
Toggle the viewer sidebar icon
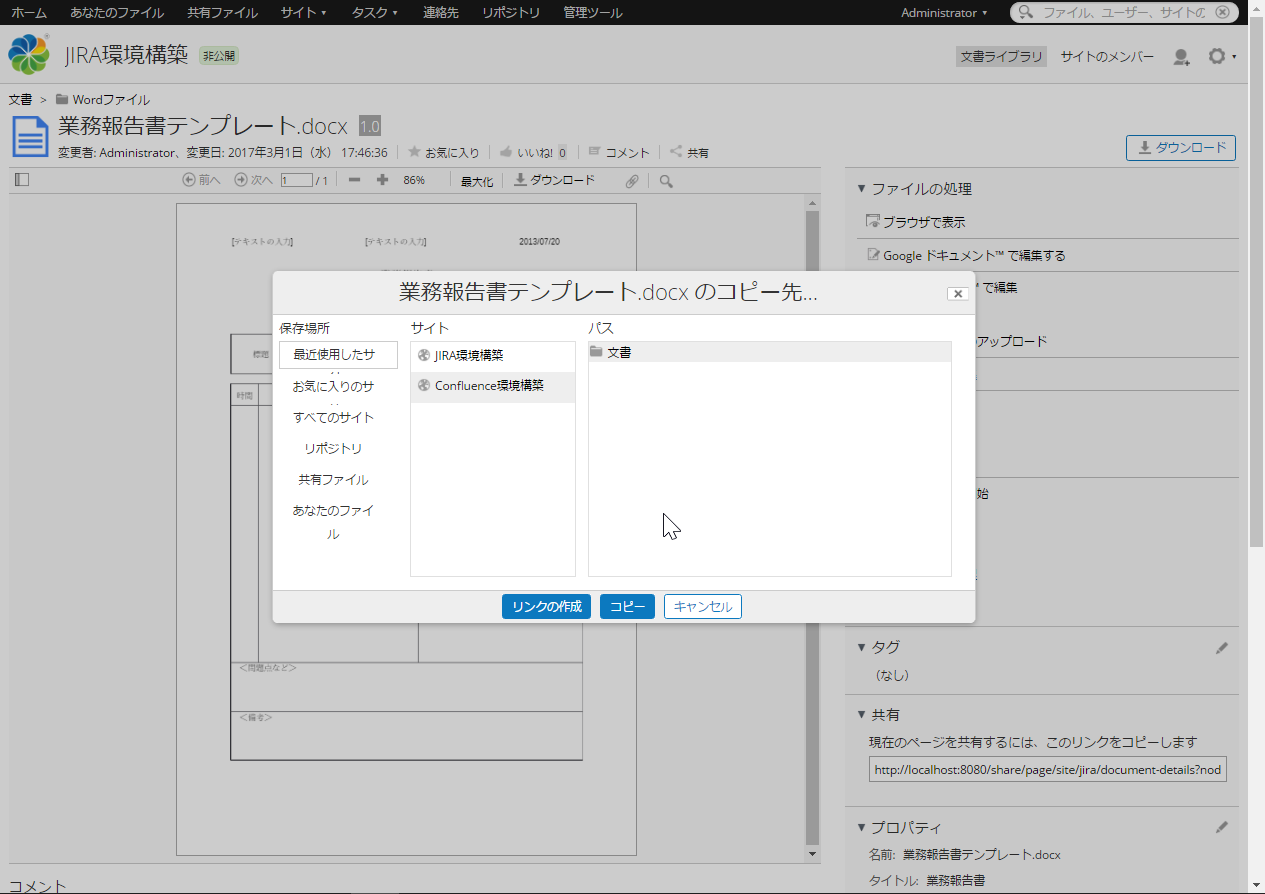click(x=22, y=180)
